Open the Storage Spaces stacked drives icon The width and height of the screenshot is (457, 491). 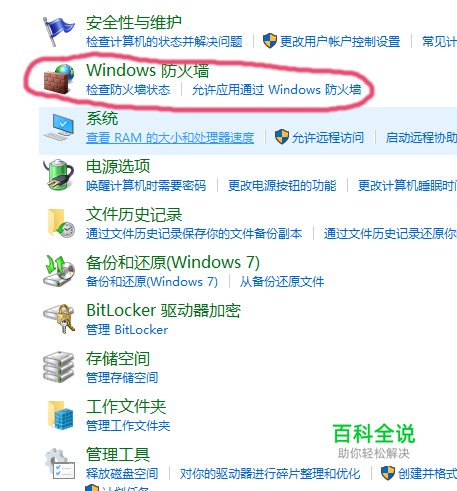[x=58, y=367]
